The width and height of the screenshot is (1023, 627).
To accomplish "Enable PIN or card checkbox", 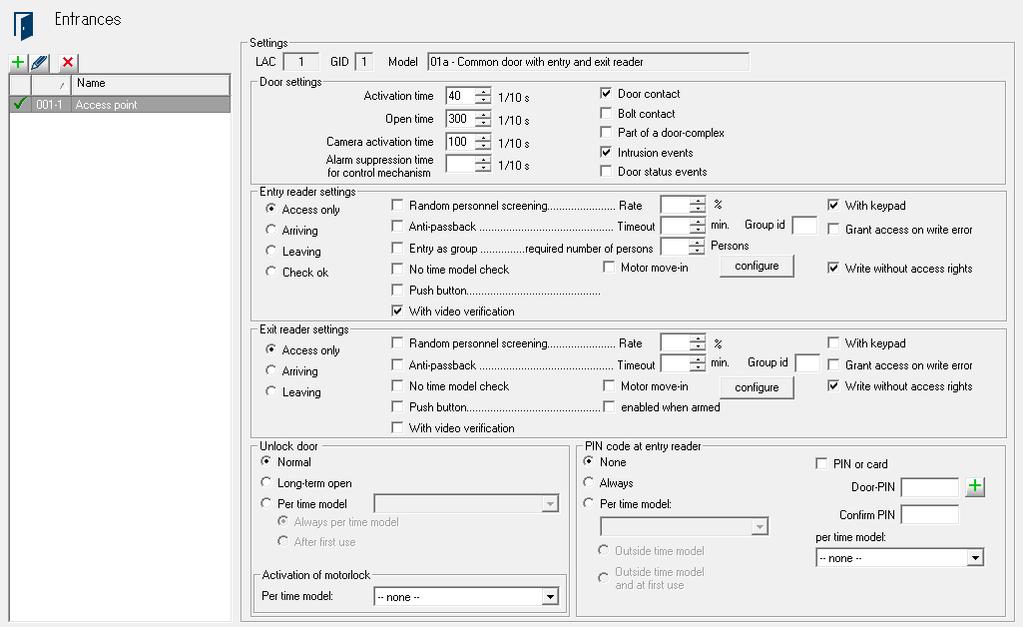I will click(821, 463).
